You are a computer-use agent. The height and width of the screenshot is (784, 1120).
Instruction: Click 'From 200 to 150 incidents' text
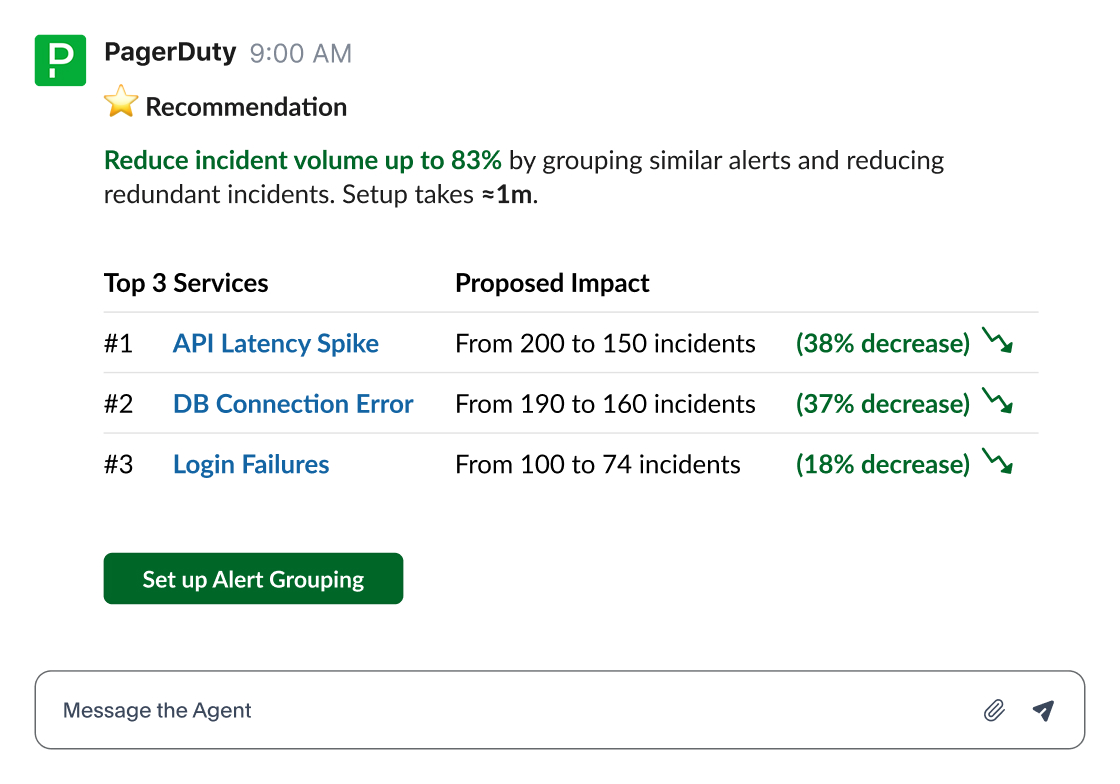[x=605, y=343]
